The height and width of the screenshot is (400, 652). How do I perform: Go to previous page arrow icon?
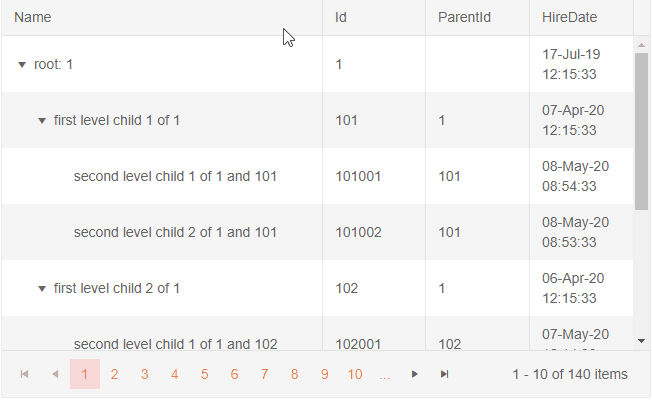pyautogui.click(x=55, y=374)
